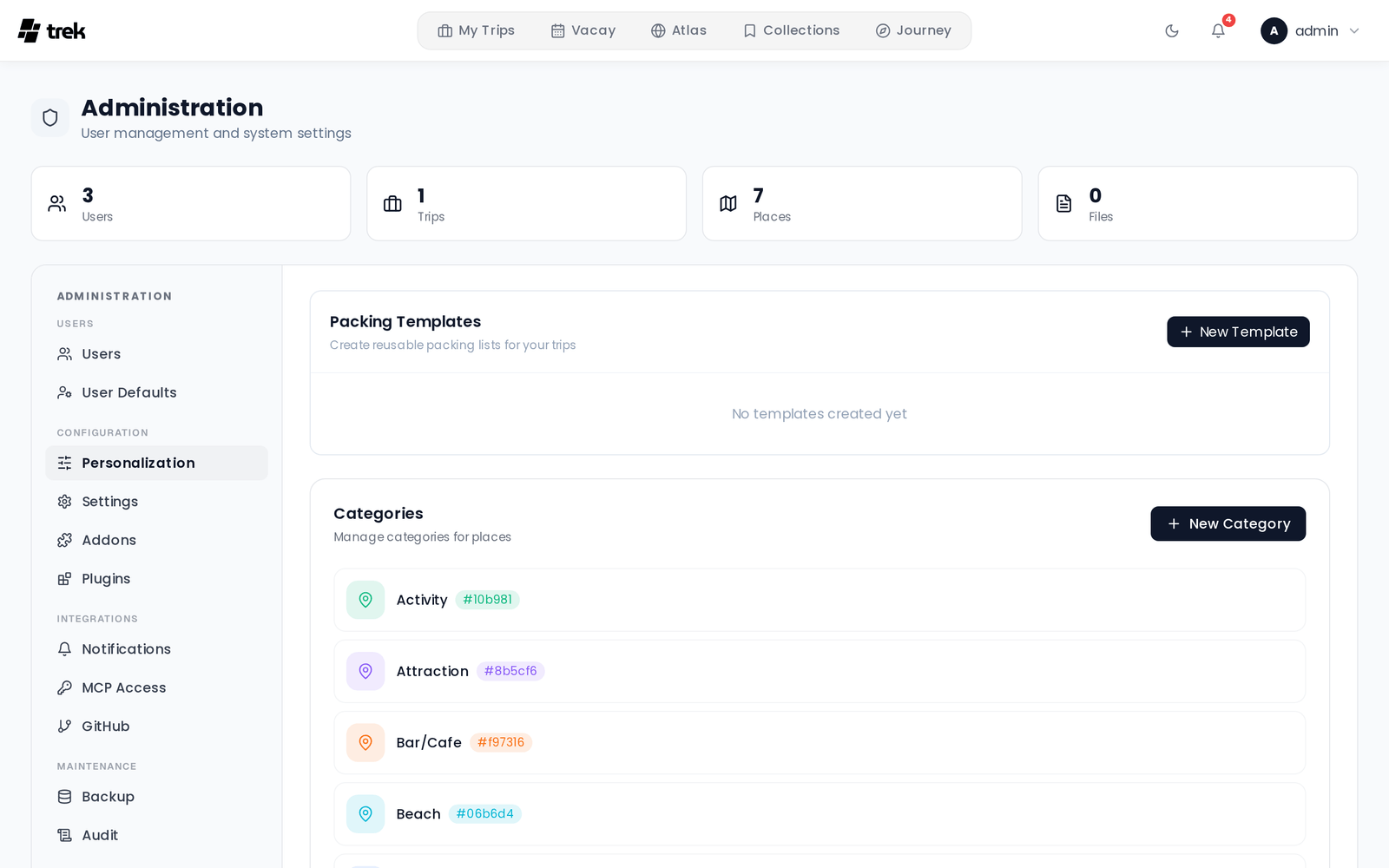This screenshot has height=868, width=1389.
Task: Go to My Trips tab
Action: (x=476, y=31)
